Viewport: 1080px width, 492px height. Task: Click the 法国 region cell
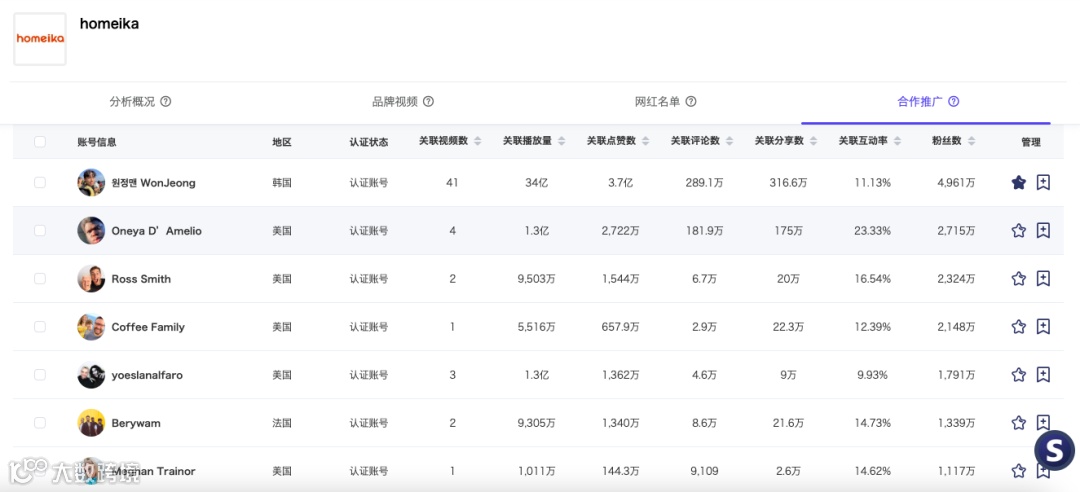[x=282, y=423]
